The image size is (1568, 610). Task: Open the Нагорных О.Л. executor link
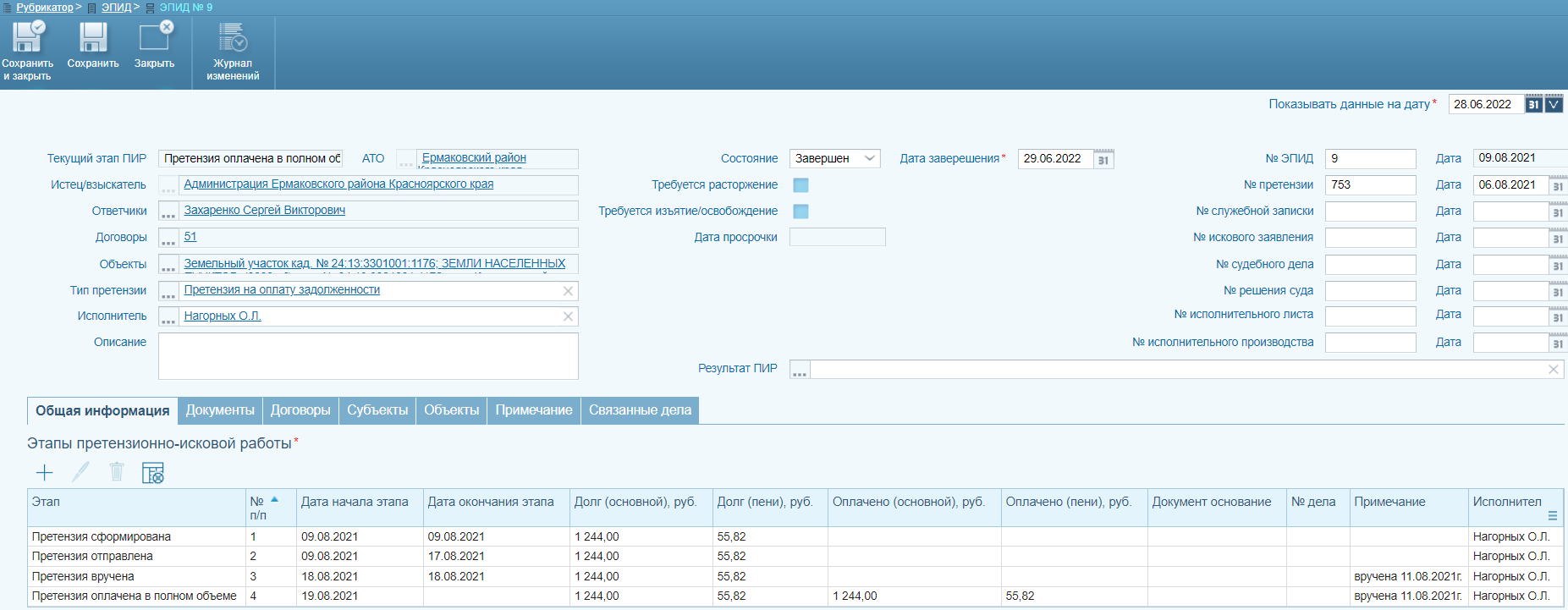(223, 316)
